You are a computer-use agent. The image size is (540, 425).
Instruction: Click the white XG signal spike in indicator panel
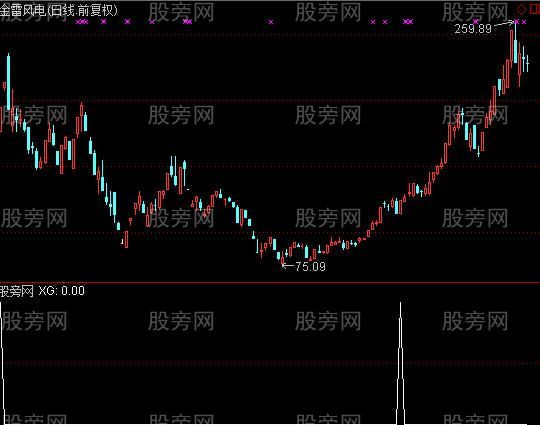tap(400, 363)
